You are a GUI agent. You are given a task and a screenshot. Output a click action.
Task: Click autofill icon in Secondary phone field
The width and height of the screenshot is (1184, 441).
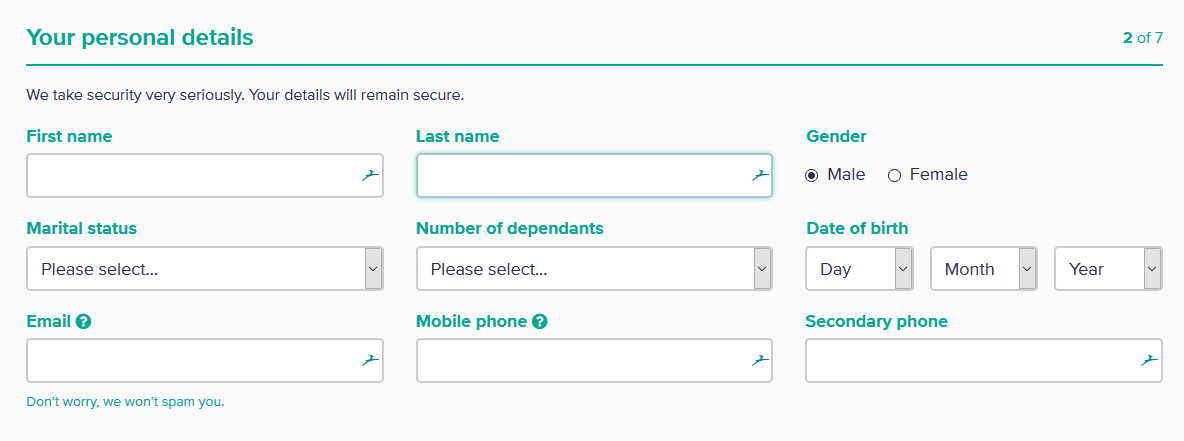pyautogui.click(x=1149, y=360)
